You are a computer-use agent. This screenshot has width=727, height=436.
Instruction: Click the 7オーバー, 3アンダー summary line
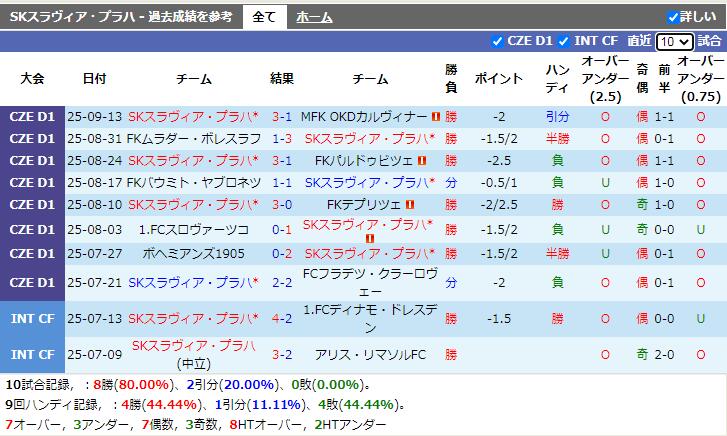point(195,424)
